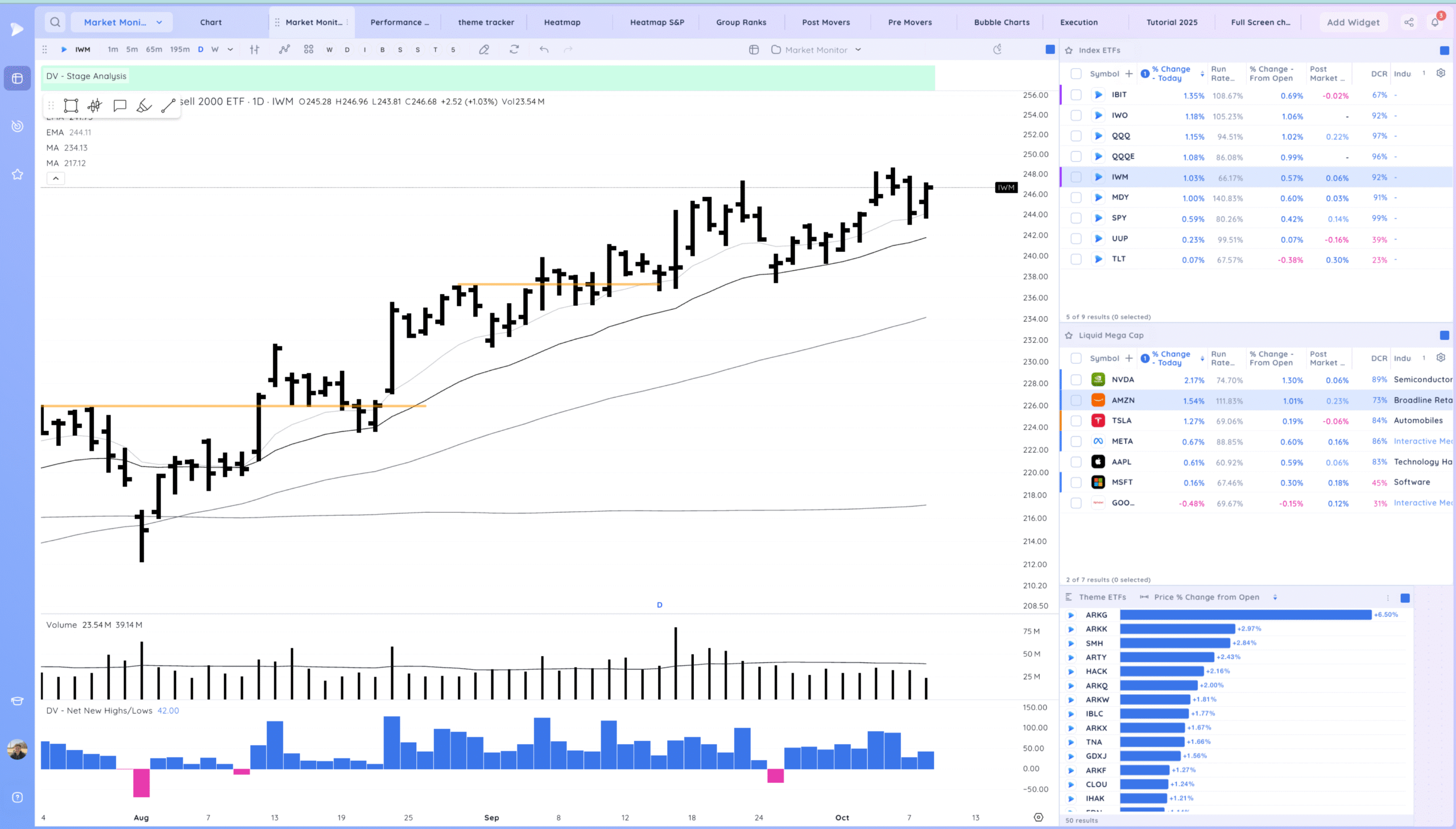Select the highlighter drawing tool
The image size is (1456, 829).
(143, 105)
